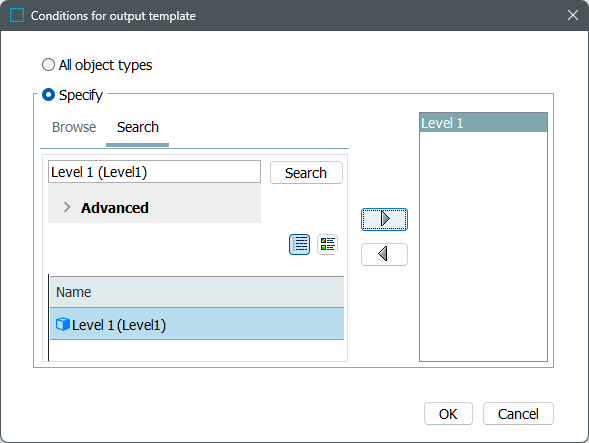The image size is (589, 443).
Task: Click the Search button
Action: point(306,173)
